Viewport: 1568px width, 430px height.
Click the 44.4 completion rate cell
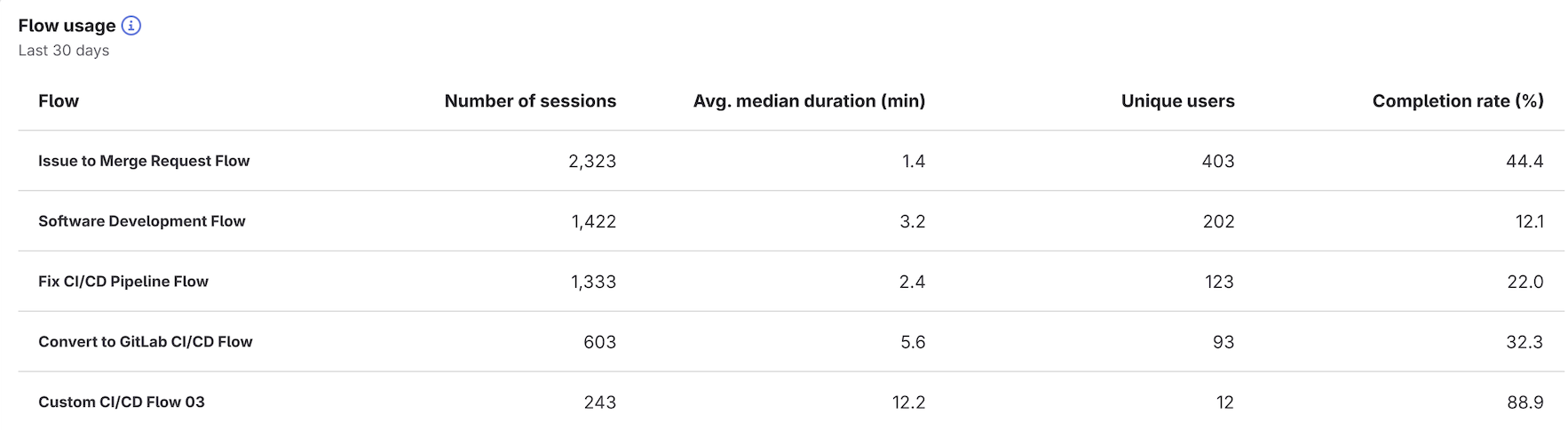[1524, 162]
